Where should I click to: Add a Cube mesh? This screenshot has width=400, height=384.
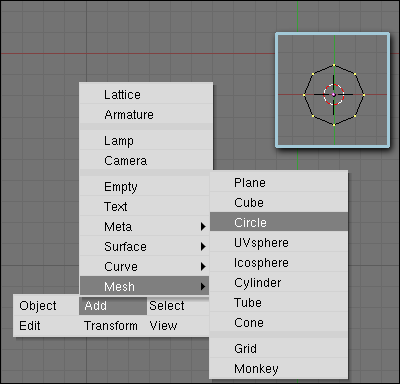[x=279, y=203]
